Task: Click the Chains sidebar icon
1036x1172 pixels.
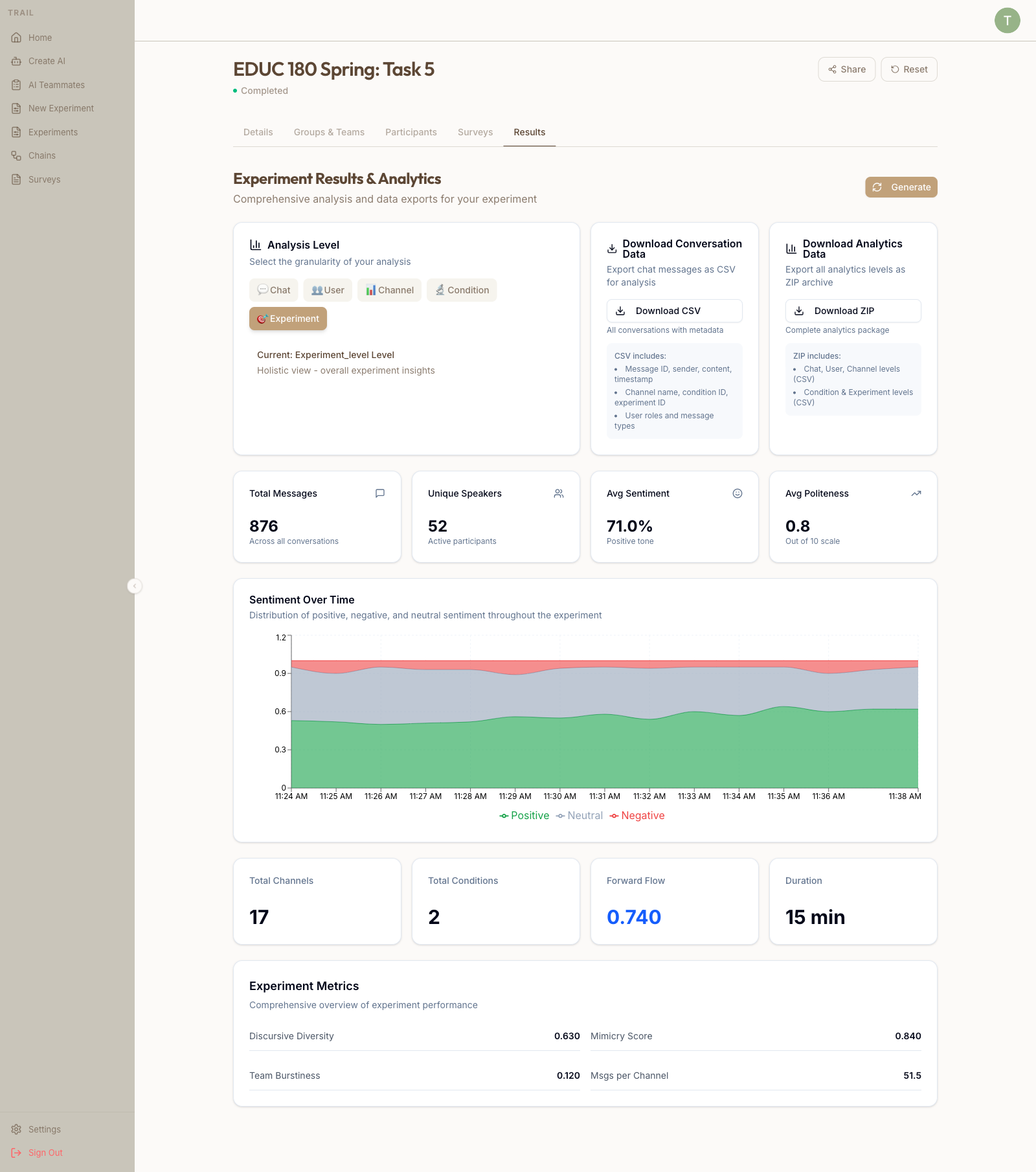Action: (x=16, y=155)
